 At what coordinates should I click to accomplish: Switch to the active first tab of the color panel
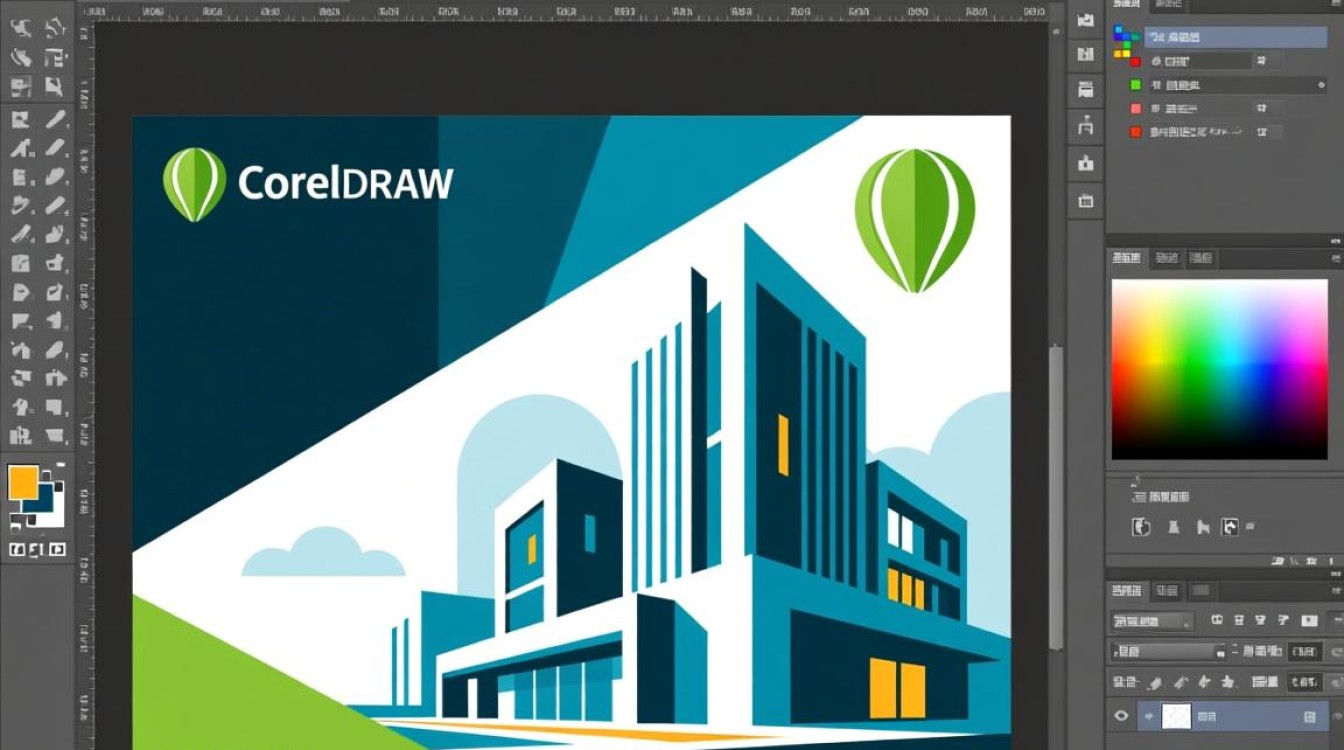tap(1126, 258)
